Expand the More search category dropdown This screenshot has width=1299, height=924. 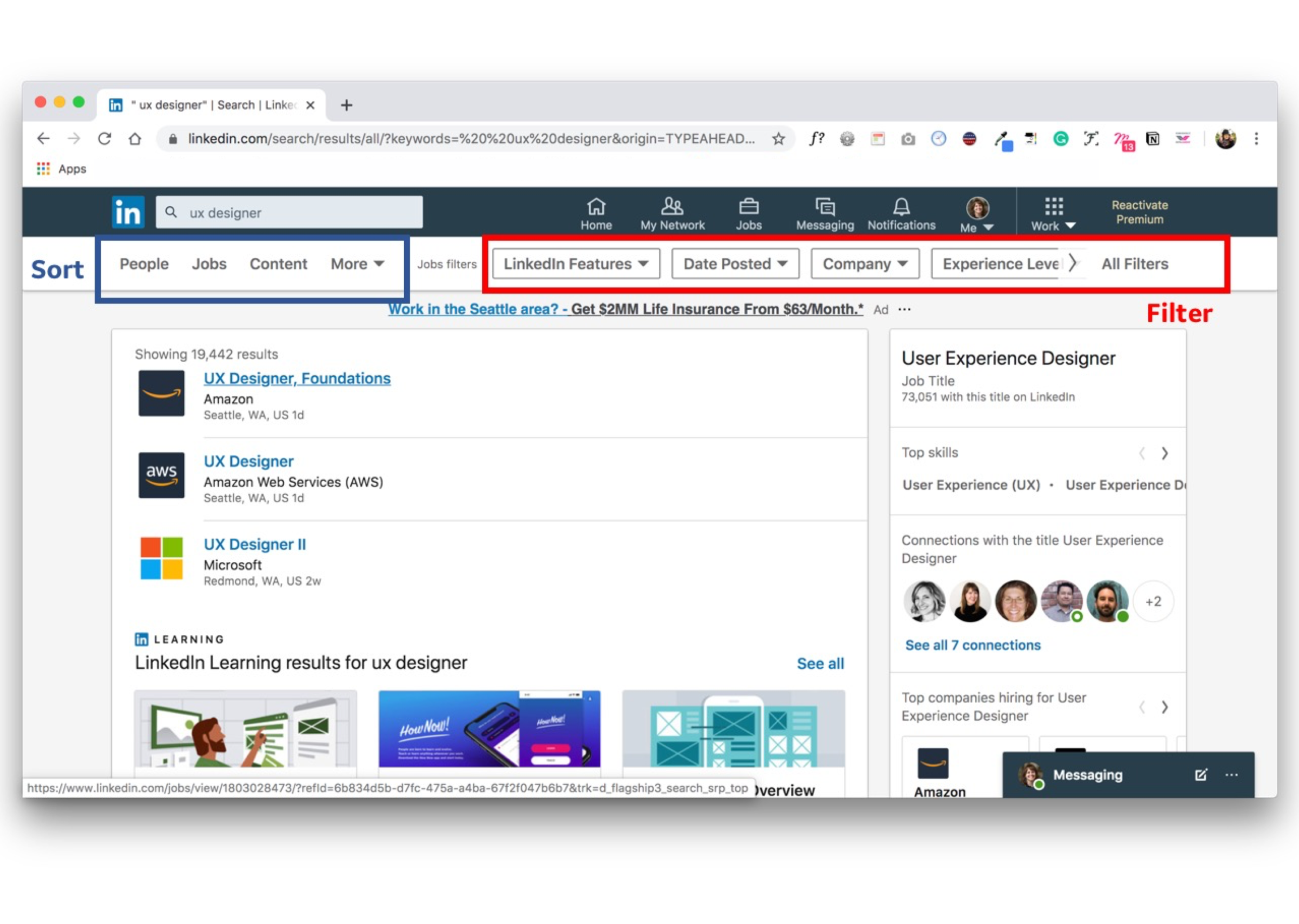coord(357,263)
